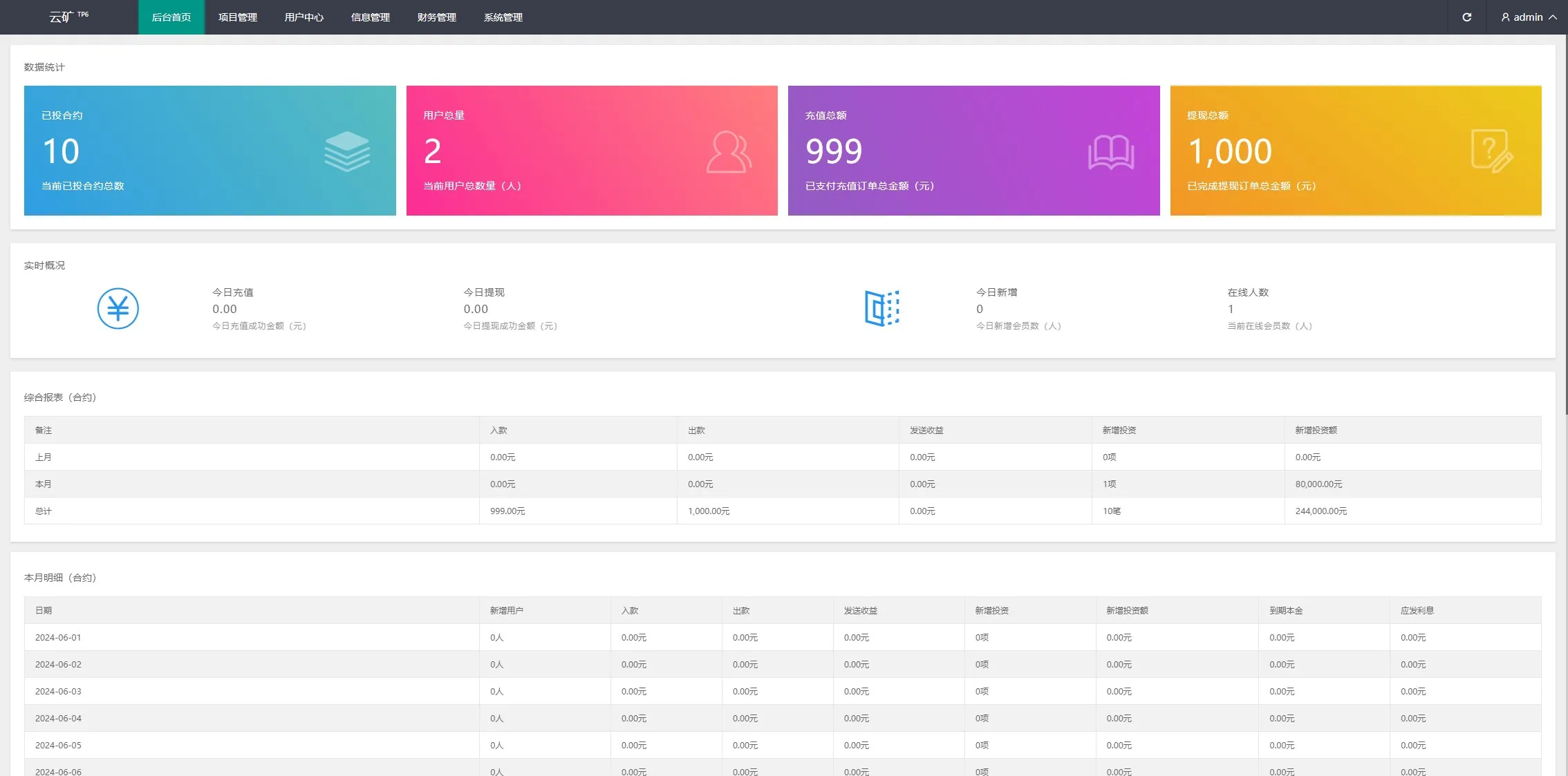The width and height of the screenshot is (1568, 776).
Task: Click the users icon on the 用户总量 card
Action: (729, 152)
